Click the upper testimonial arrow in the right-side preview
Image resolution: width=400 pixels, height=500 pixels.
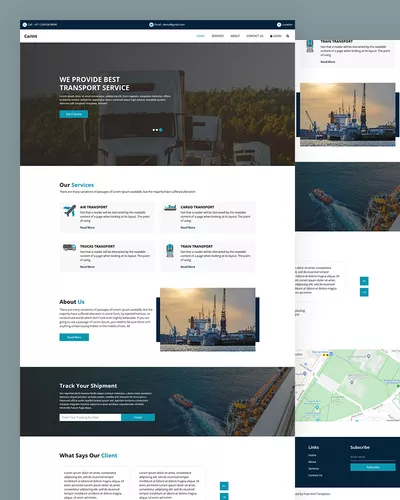364,281
